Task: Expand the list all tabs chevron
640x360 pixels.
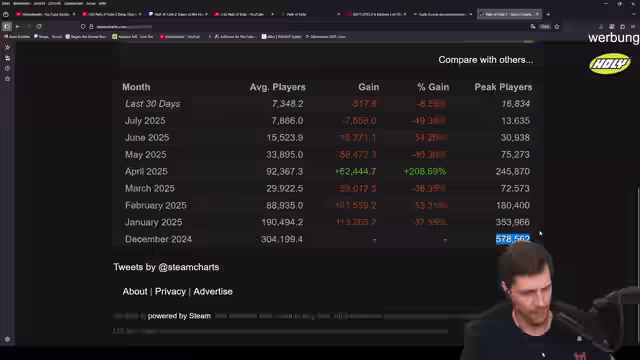Action: [634, 14]
